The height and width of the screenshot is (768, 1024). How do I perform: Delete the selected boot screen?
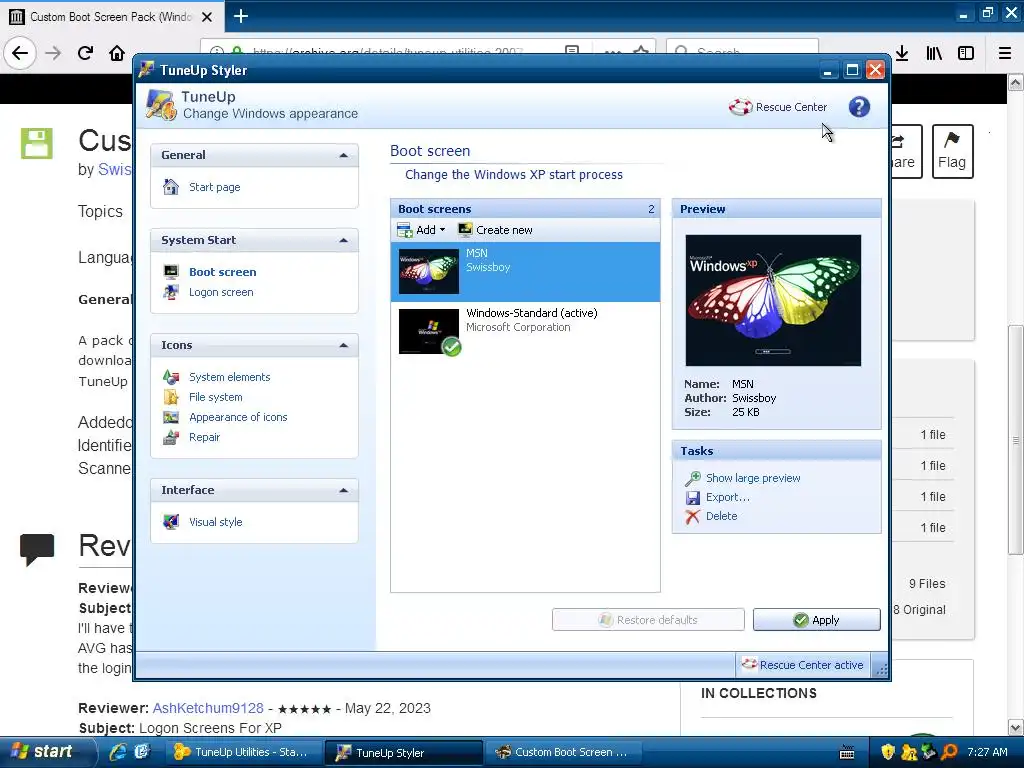click(721, 516)
